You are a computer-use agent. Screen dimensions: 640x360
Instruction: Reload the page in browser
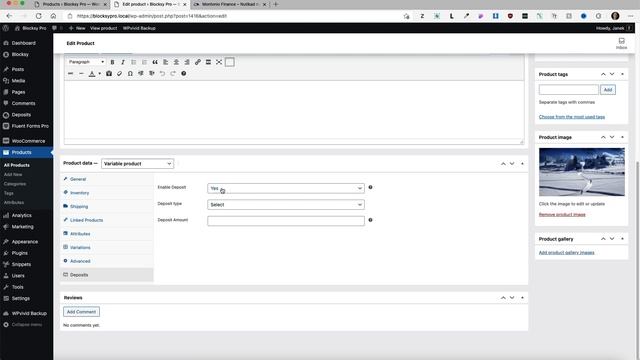click(38, 16)
